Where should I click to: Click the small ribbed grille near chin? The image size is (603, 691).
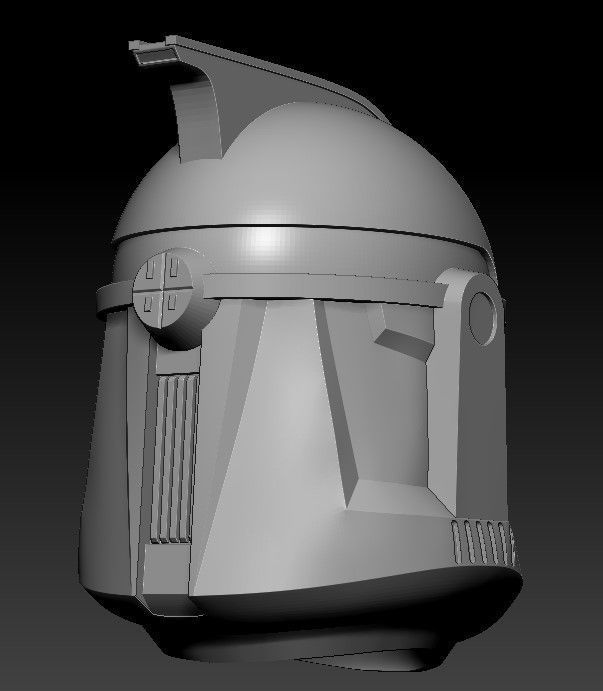click(483, 542)
